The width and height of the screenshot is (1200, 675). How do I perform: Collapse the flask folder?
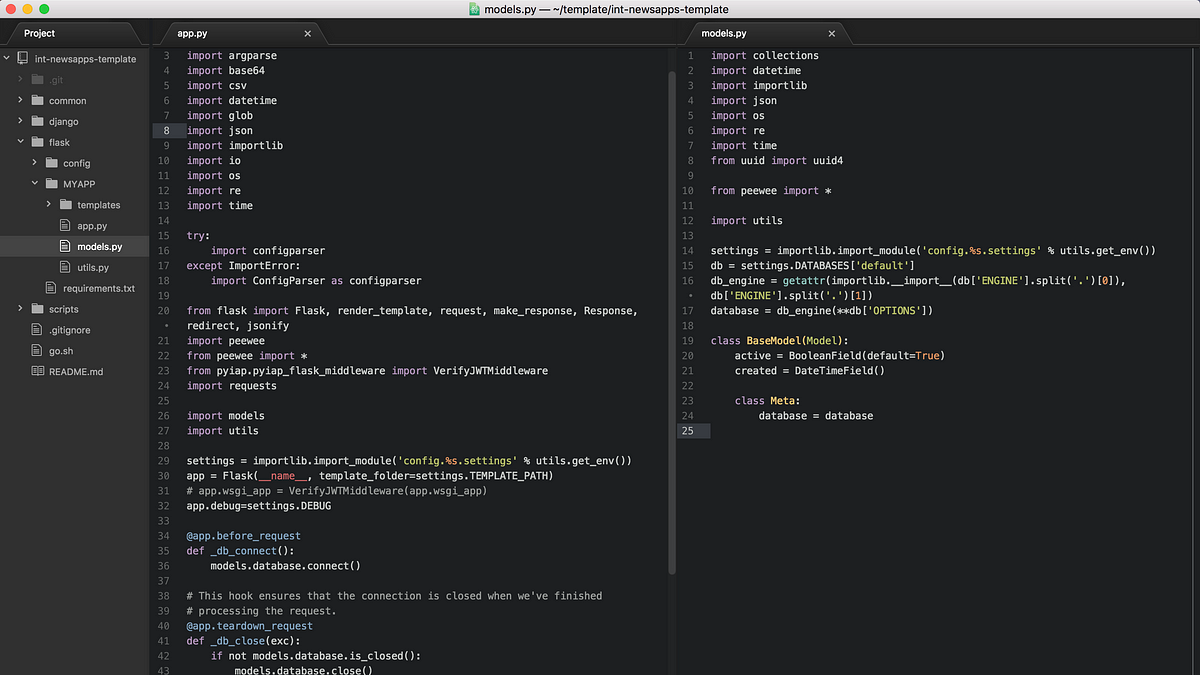pos(20,143)
